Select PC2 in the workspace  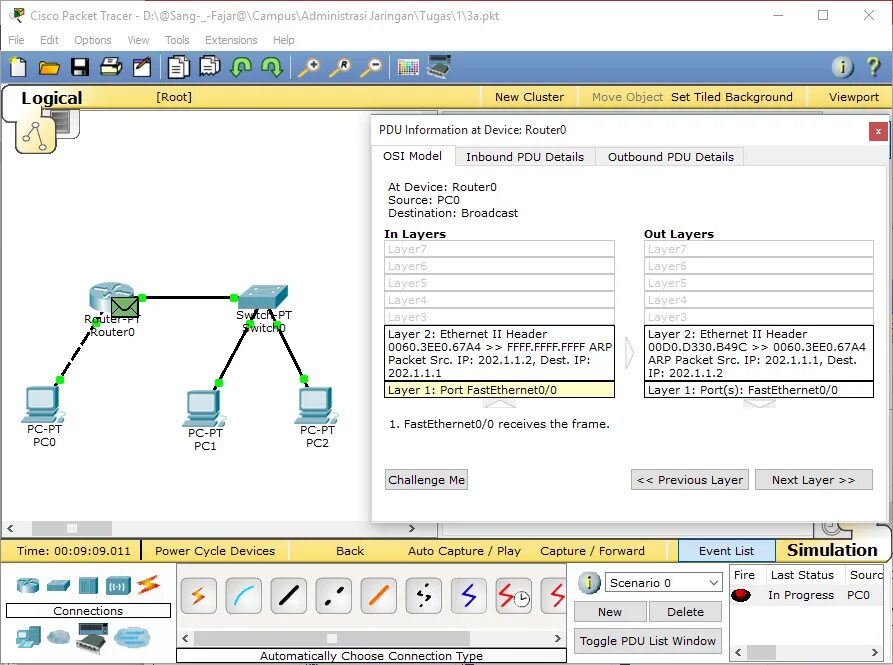316,405
